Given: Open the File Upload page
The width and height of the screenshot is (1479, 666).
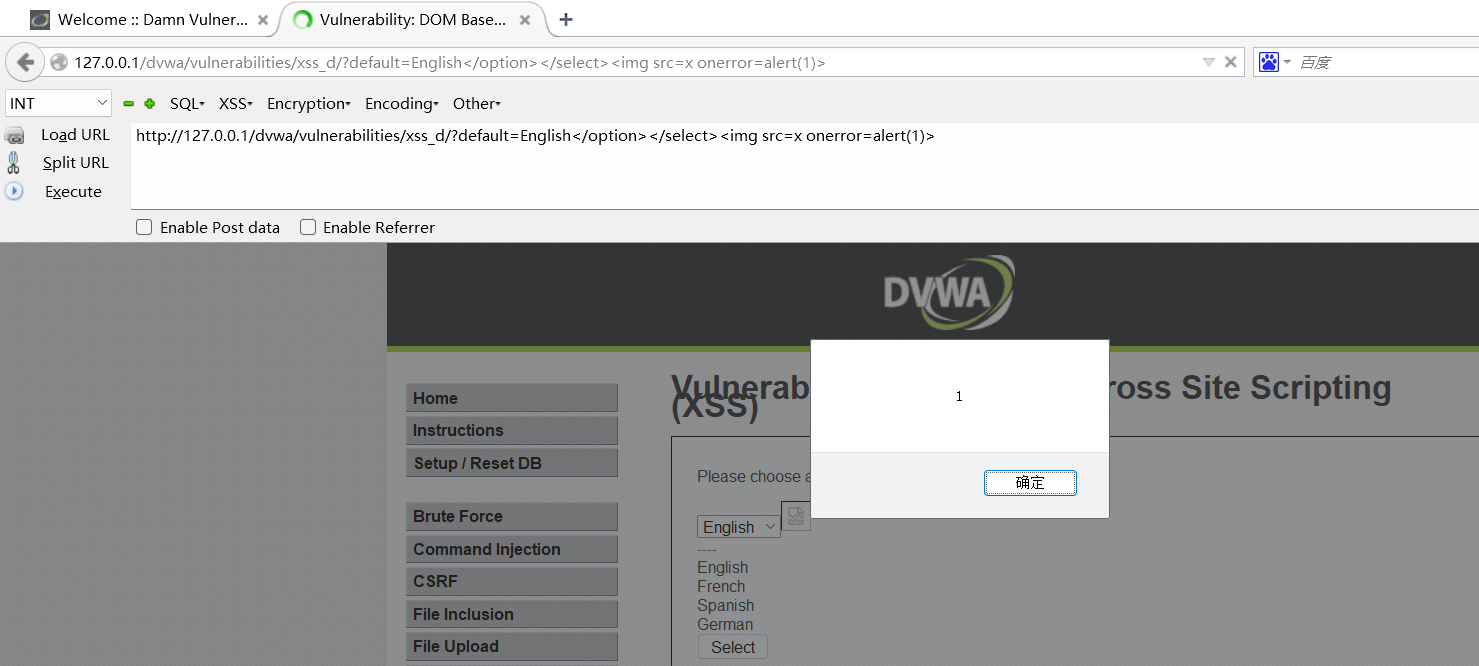Looking at the screenshot, I should [512, 646].
